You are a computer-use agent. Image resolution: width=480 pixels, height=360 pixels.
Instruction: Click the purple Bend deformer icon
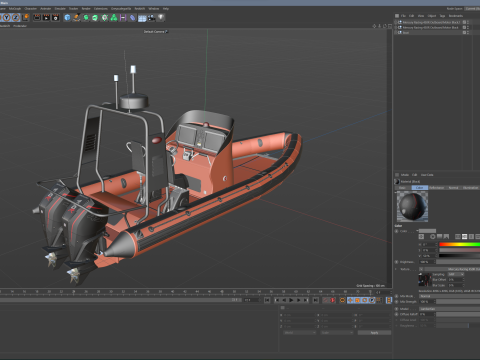[x=123, y=17]
